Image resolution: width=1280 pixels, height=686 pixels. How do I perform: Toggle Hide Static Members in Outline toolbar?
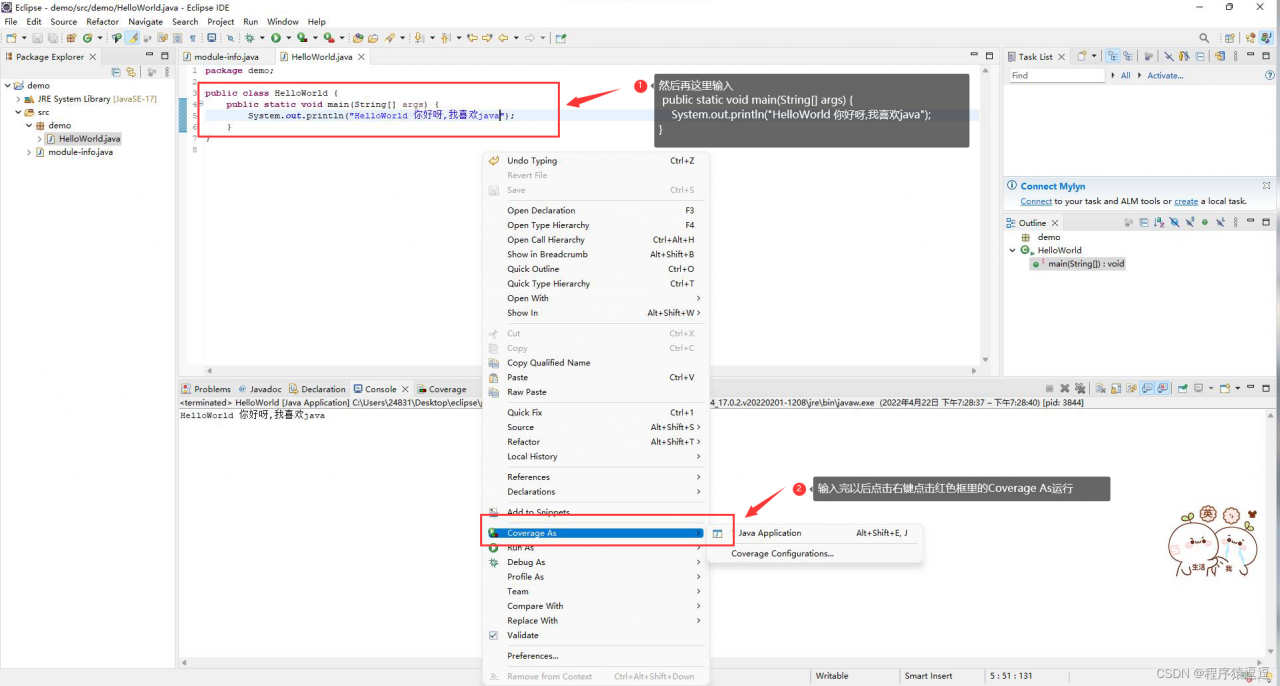coord(1189,222)
